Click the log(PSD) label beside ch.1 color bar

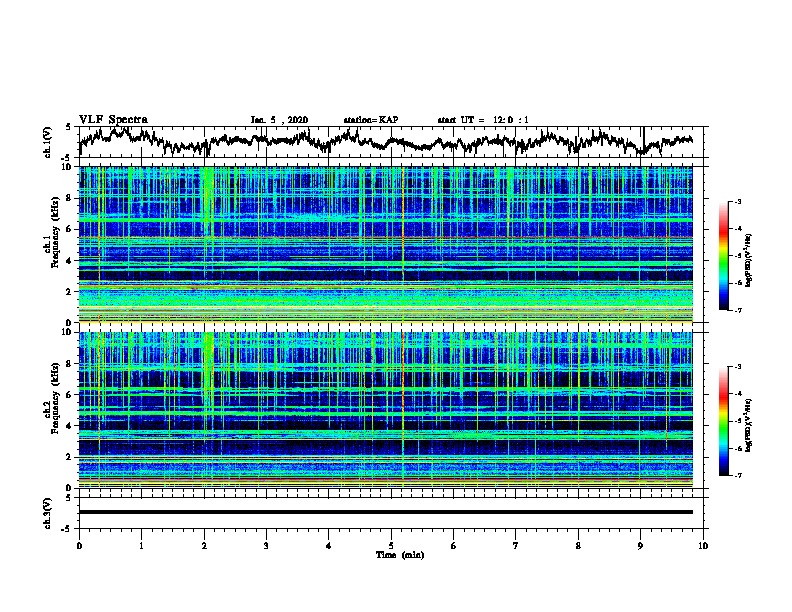pos(749,260)
